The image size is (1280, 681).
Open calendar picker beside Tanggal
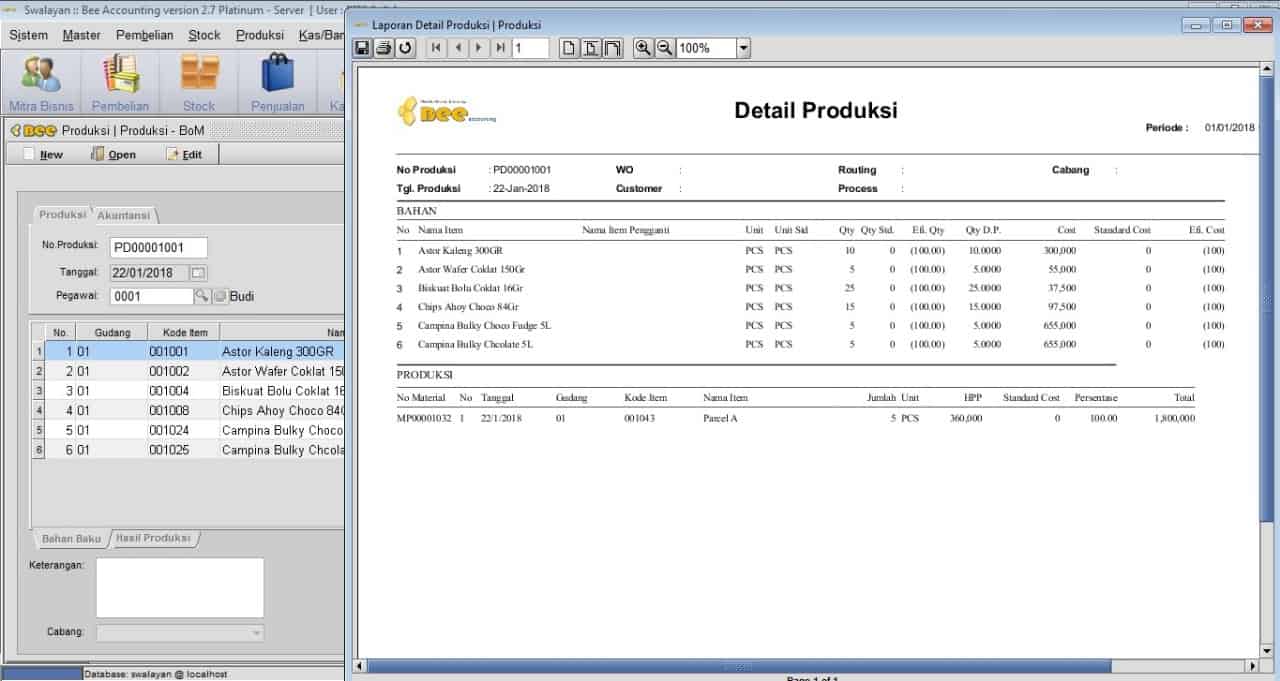click(198, 272)
